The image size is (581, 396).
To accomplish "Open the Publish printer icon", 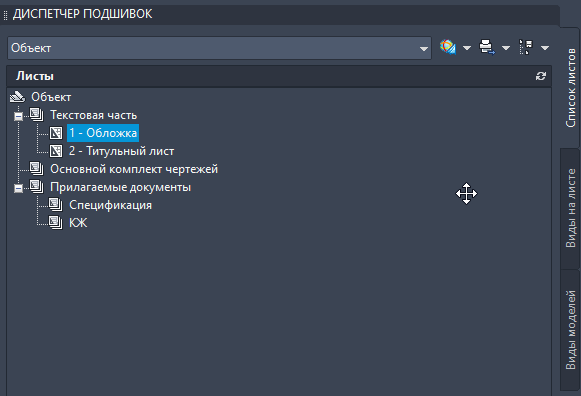I will pos(487,47).
